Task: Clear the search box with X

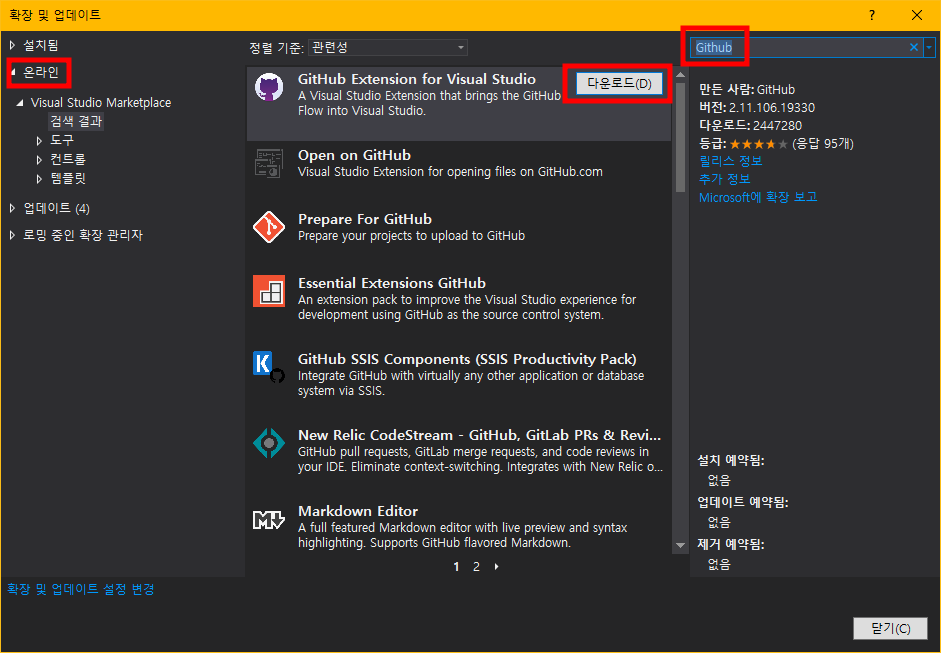Action: pos(913,47)
